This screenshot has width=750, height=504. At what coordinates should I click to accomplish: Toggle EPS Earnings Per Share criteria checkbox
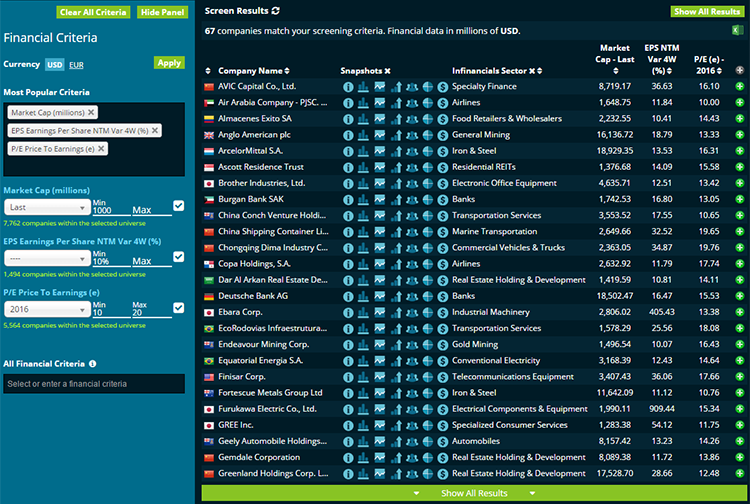pyautogui.click(x=178, y=257)
